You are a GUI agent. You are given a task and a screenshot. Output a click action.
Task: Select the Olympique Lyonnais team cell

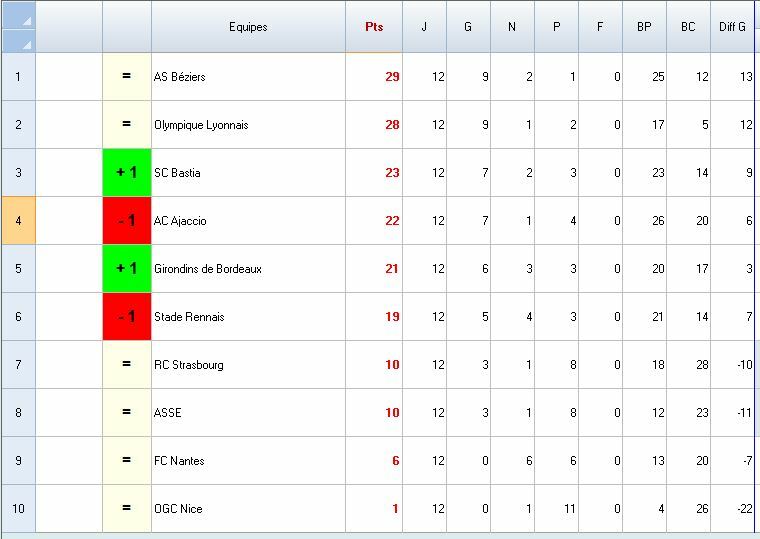point(248,125)
